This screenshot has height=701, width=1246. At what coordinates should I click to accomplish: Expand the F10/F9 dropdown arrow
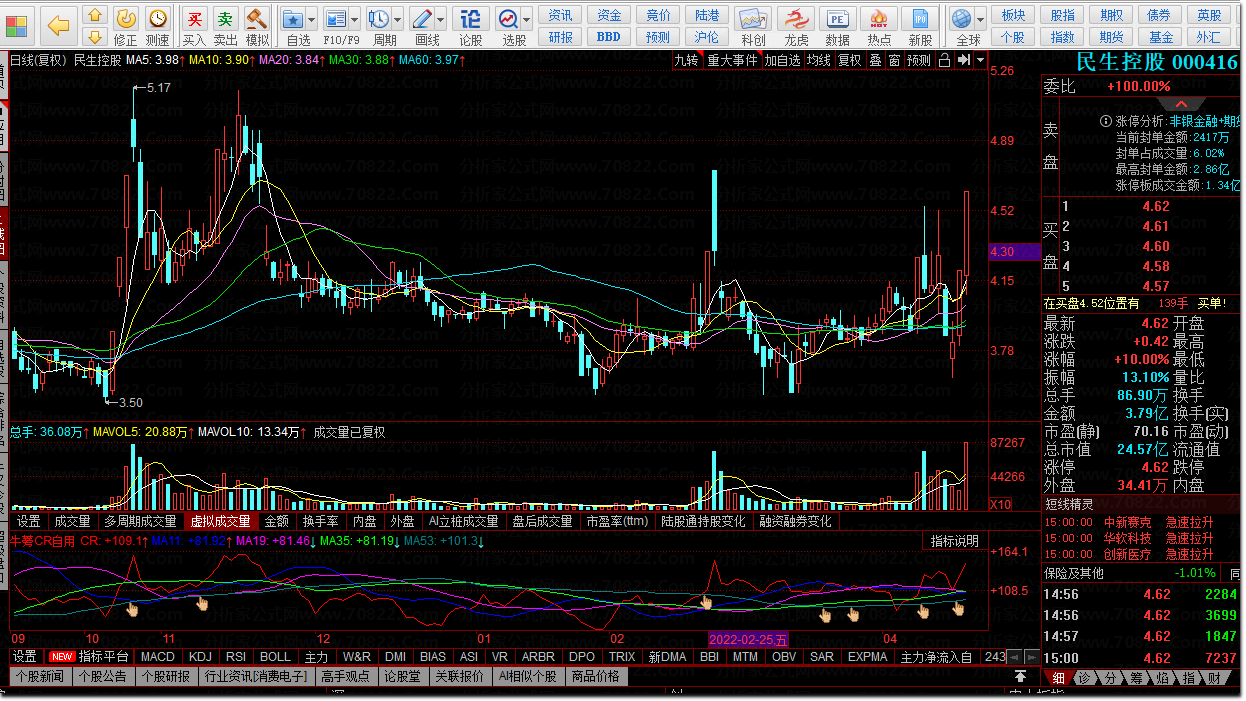pos(355,19)
